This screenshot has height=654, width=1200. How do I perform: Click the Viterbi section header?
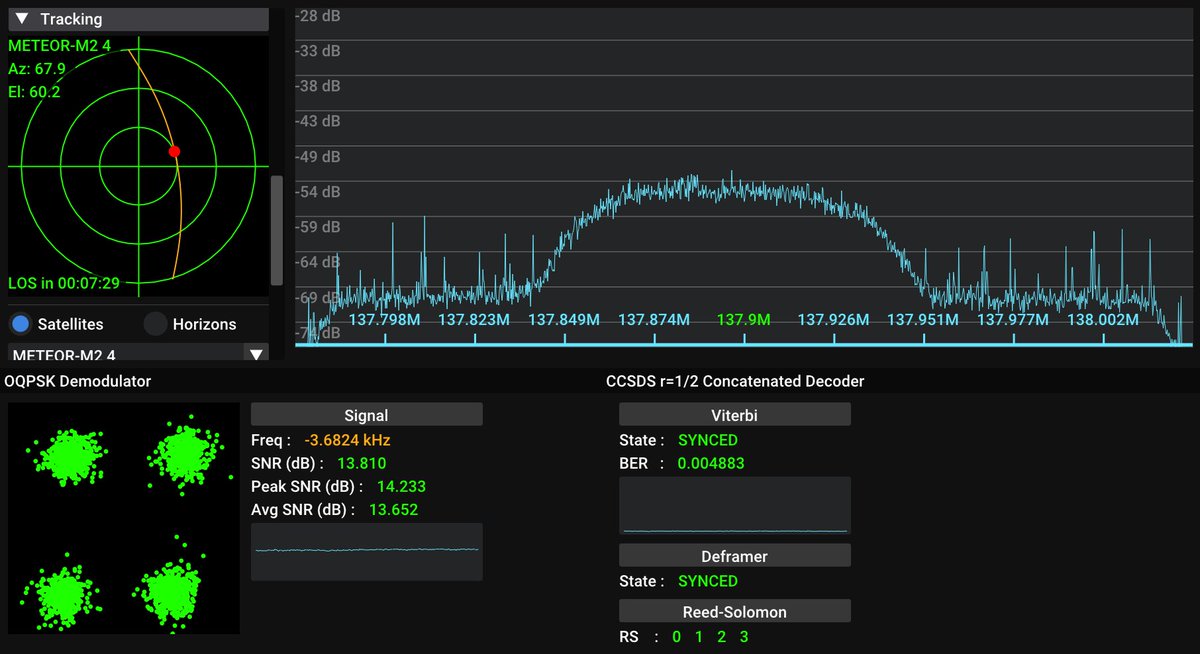(x=735, y=415)
